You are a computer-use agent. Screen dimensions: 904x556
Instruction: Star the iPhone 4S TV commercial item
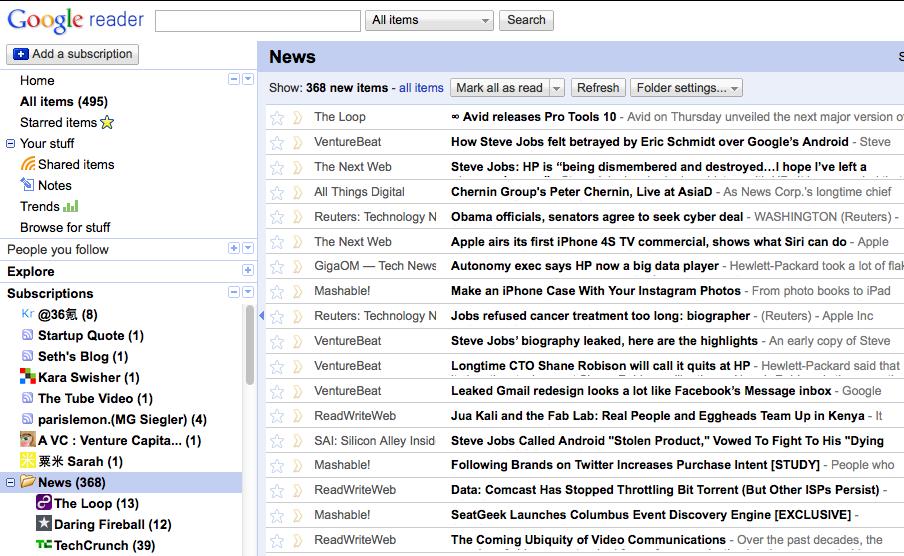pyautogui.click(x=277, y=242)
